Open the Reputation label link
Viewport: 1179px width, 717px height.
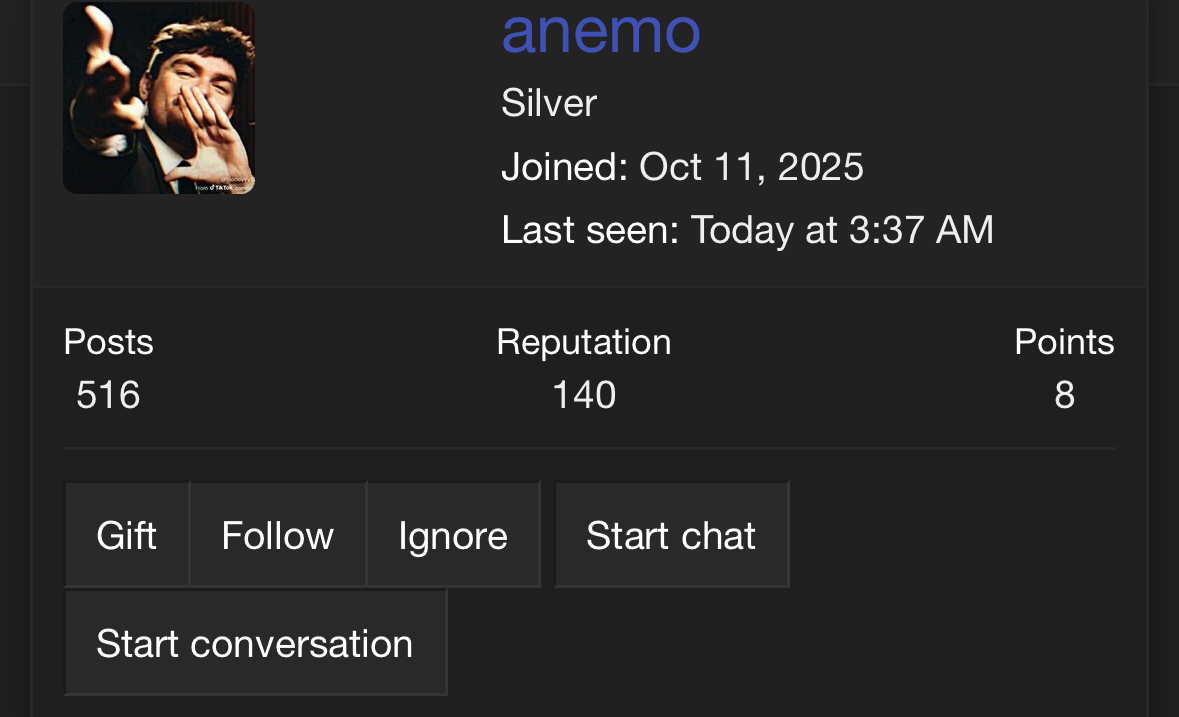[x=583, y=343]
